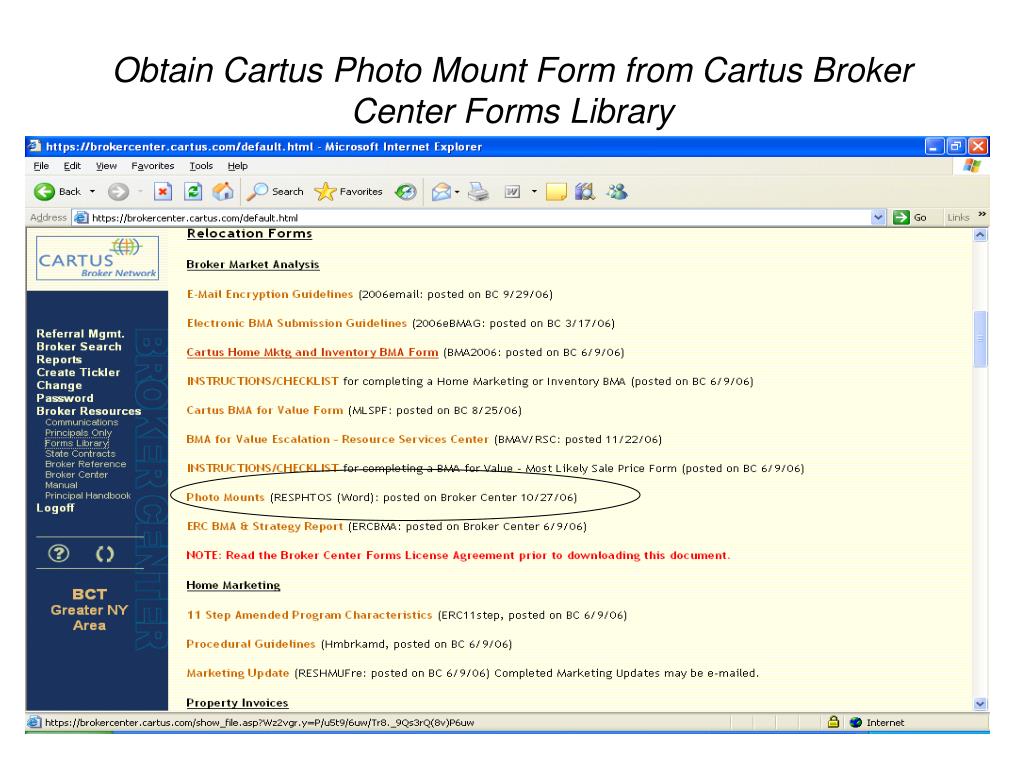Click the Mail envelope icon

pos(441,191)
